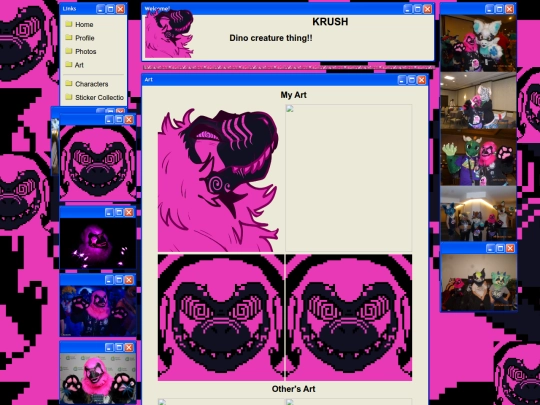Click the 'Other's Art' heading
This screenshot has height=405, width=540.
coord(293,389)
